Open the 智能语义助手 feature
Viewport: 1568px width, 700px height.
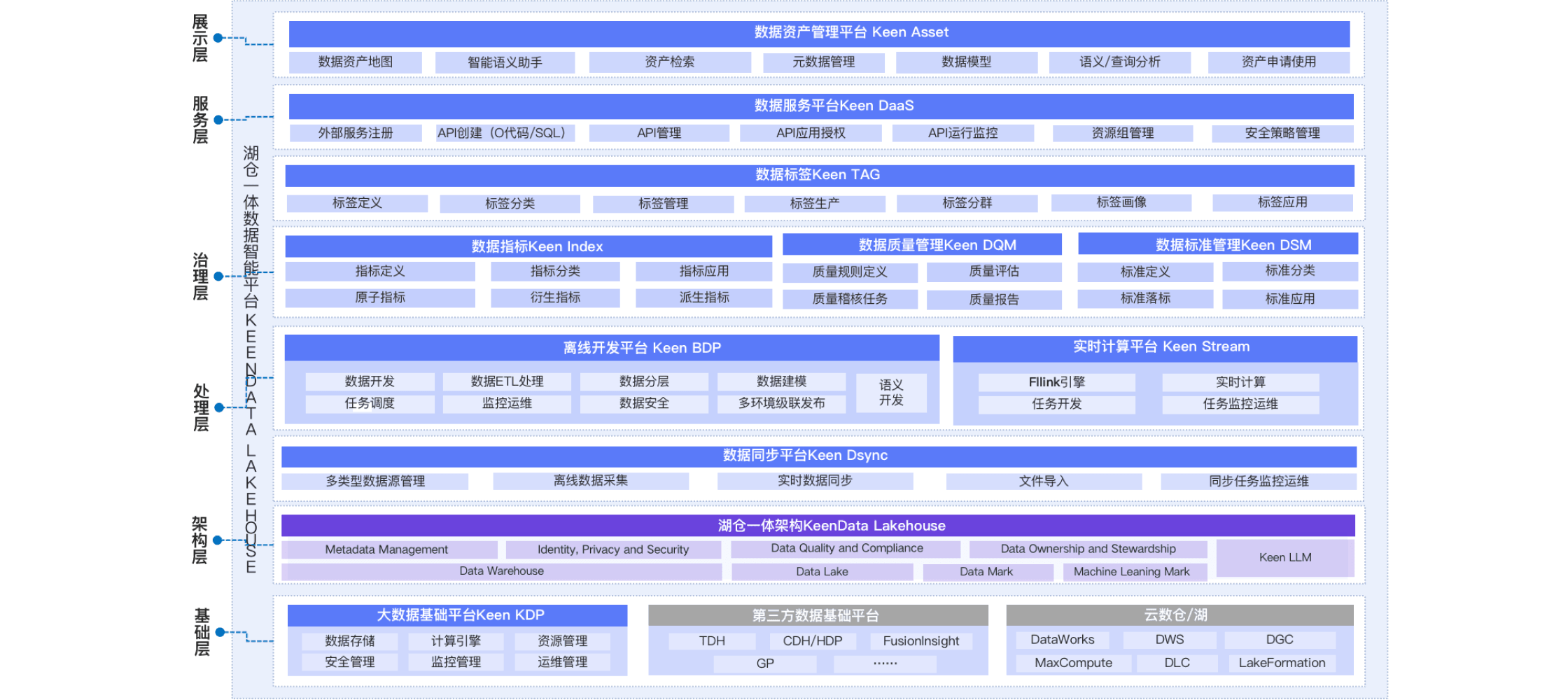(506, 61)
